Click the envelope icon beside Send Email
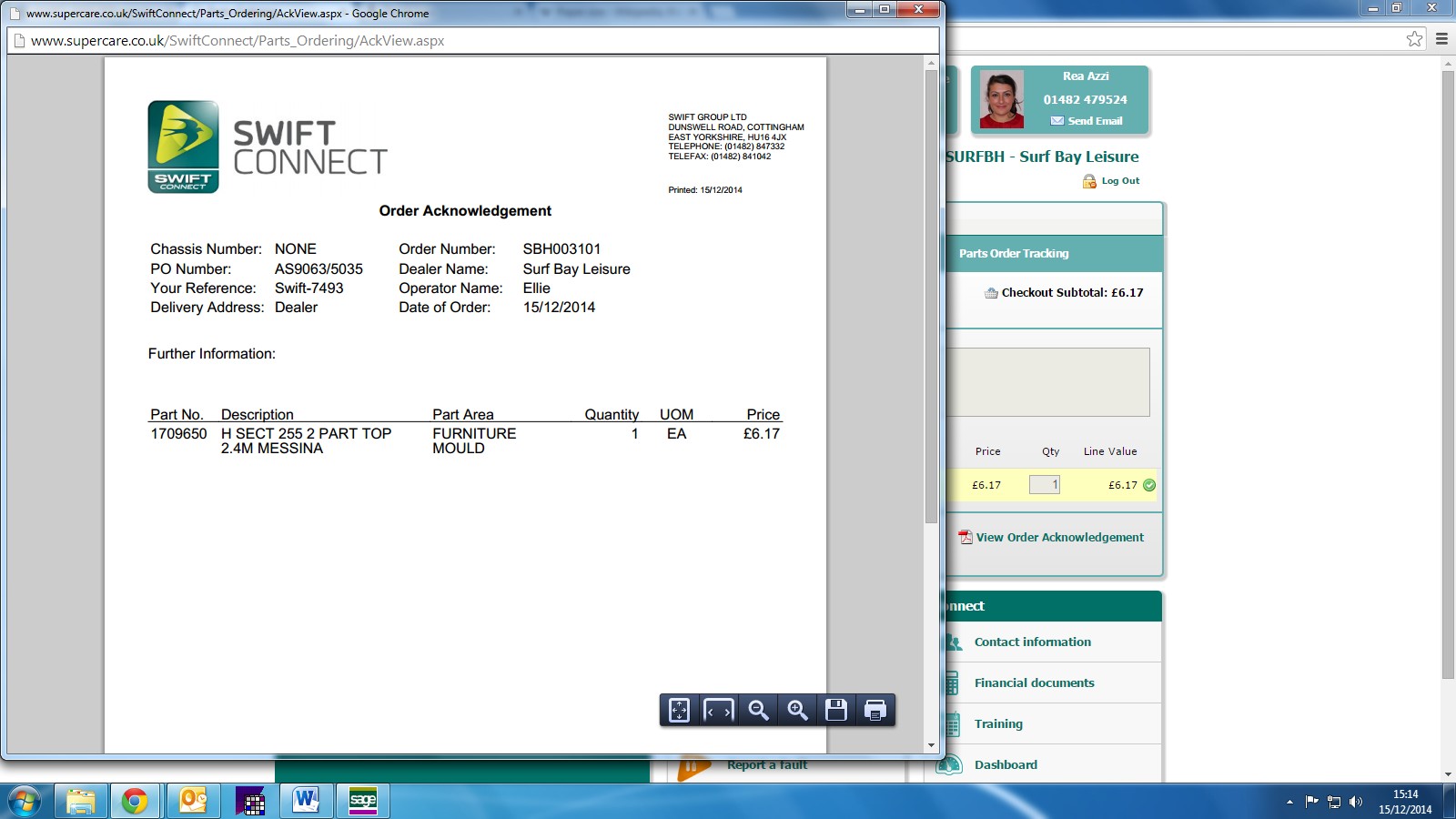 [x=1057, y=121]
